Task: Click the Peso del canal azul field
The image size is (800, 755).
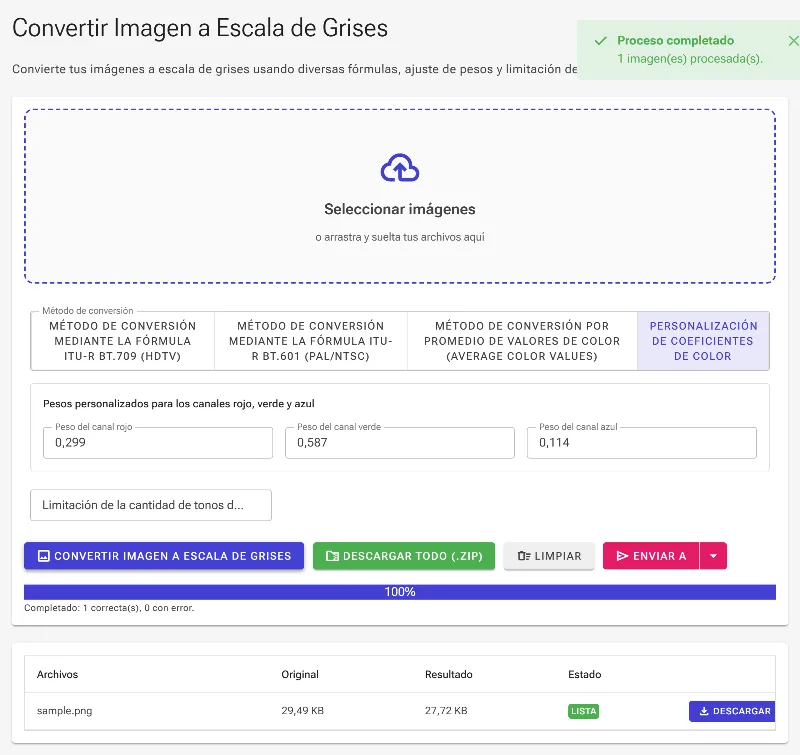Action: pyautogui.click(x=641, y=442)
